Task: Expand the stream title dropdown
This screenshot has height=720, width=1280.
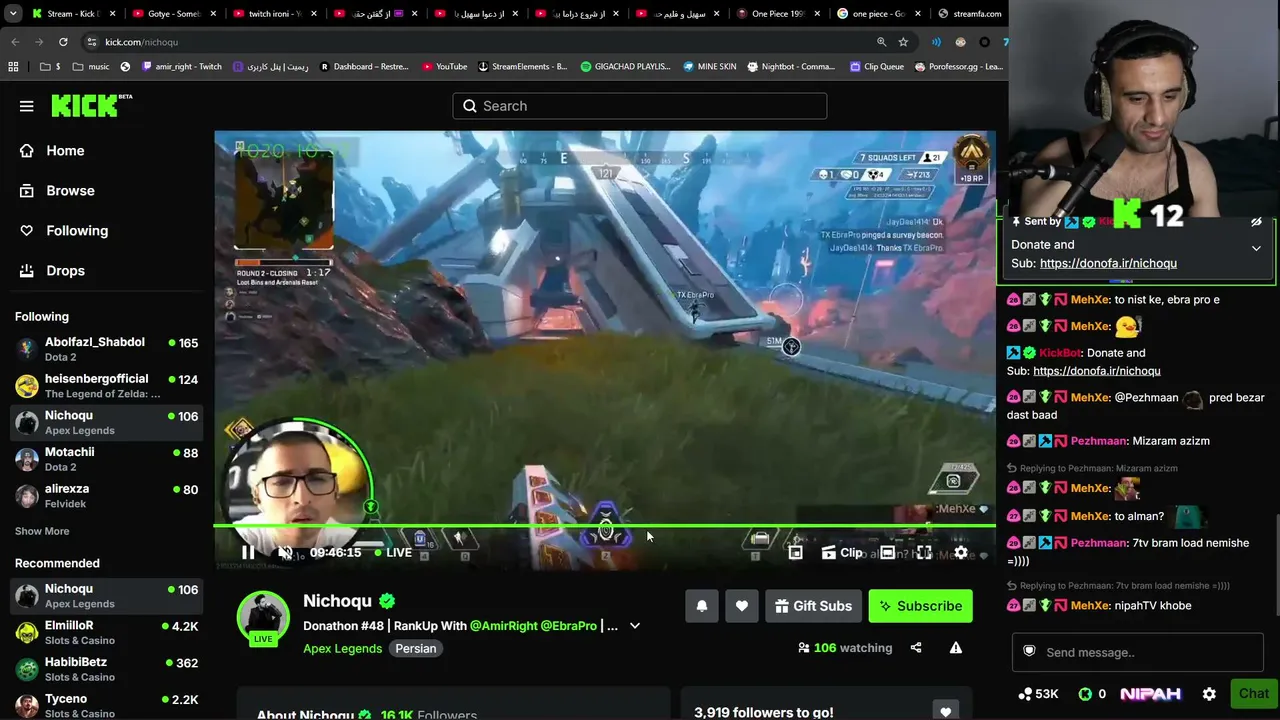Action: tap(634, 626)
